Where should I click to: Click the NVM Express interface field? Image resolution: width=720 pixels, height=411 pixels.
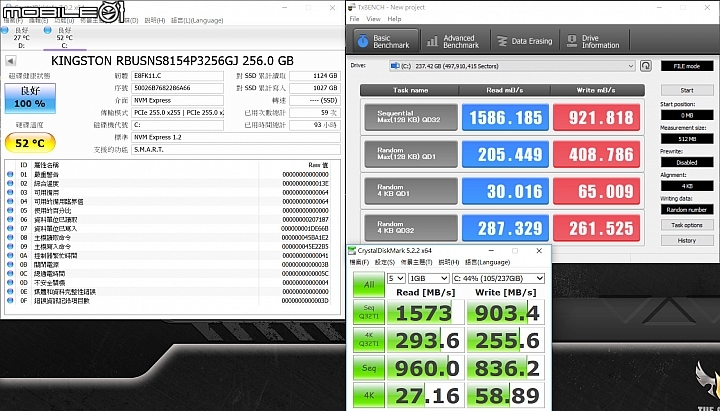pyautogui.click(x=177, y=100)
